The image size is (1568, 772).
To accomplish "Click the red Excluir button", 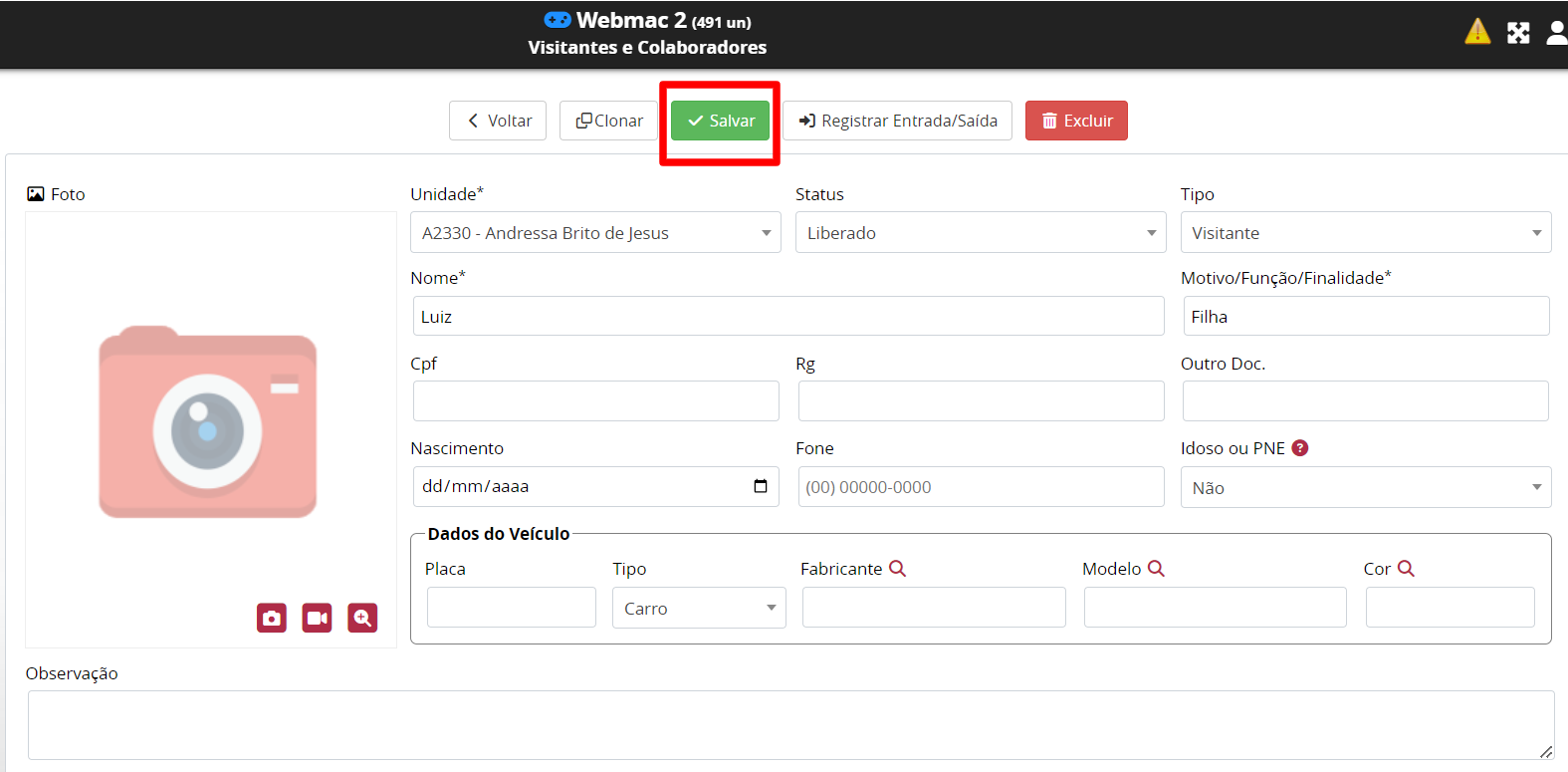I will point(1076,121).
